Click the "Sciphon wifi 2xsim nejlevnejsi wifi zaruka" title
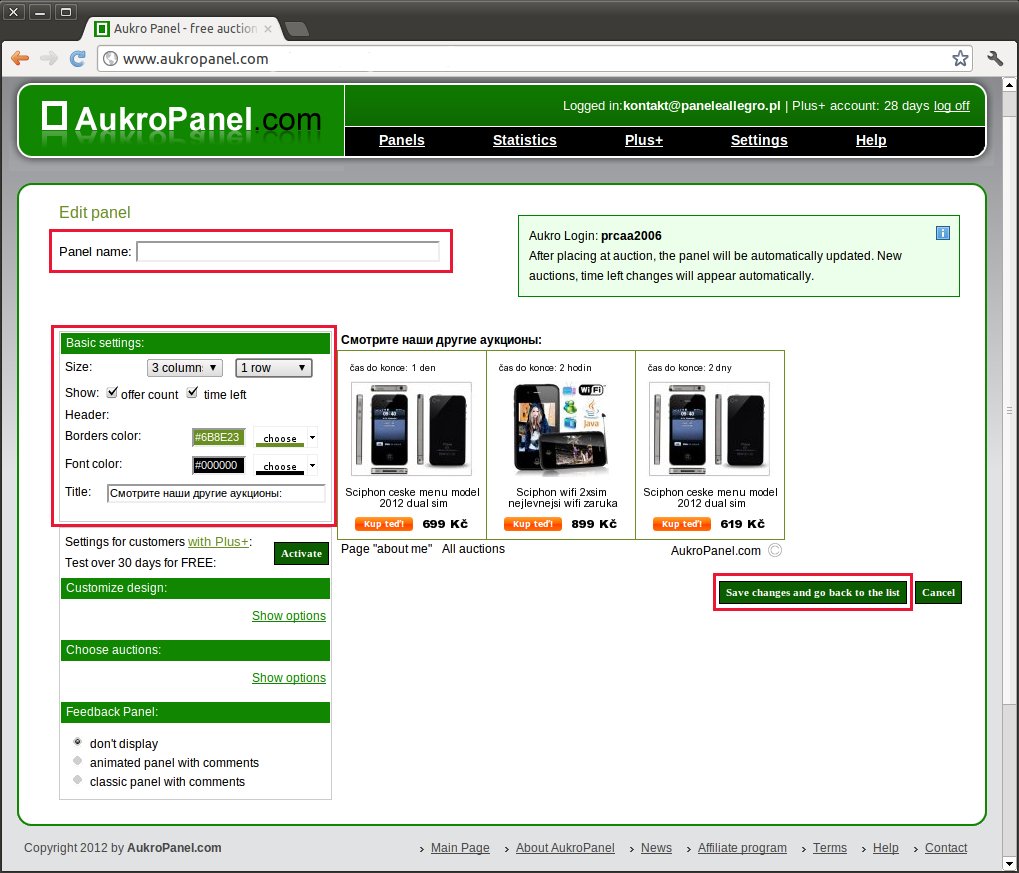This screenshot has height=873, width=1019. [562, 497]
